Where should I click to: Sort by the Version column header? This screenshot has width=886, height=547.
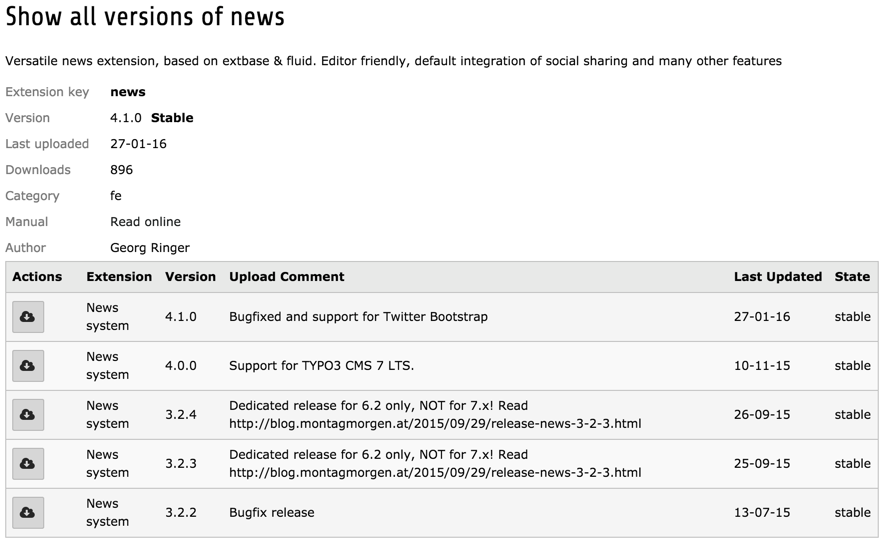[x=190, y=277]
